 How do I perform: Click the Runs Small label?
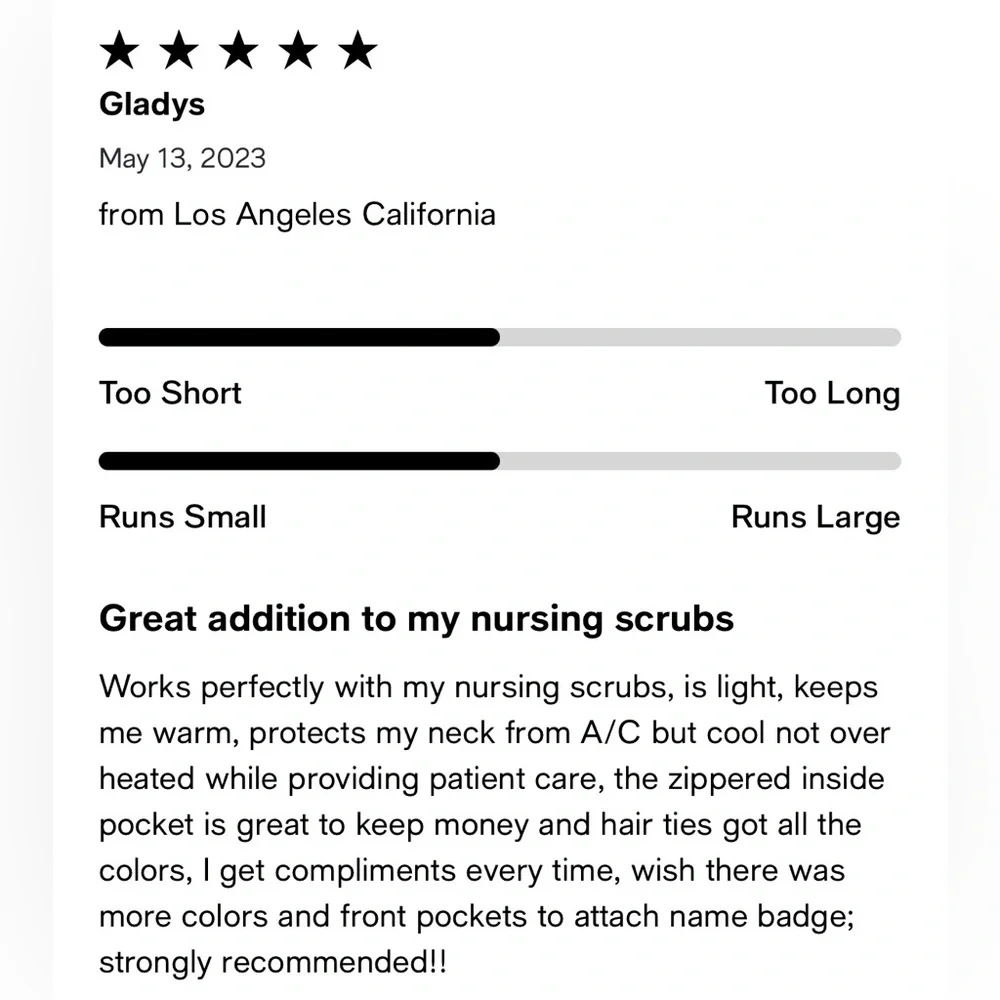coord(182,517)
